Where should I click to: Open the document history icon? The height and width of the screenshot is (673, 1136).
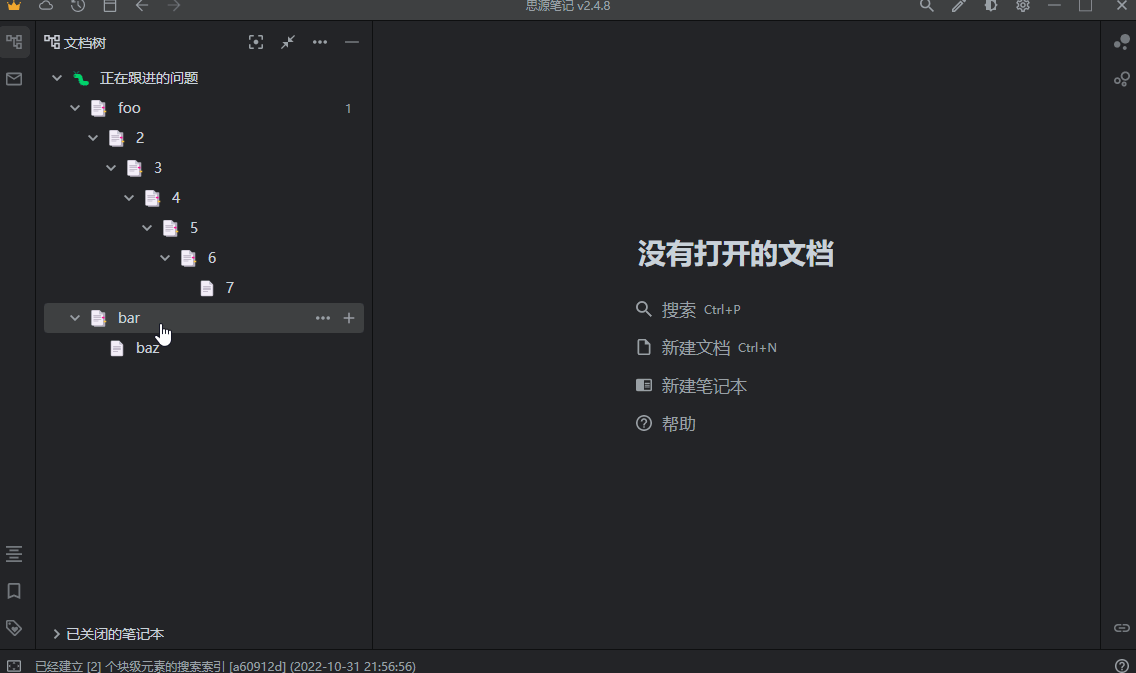click(x=78, y=6)
